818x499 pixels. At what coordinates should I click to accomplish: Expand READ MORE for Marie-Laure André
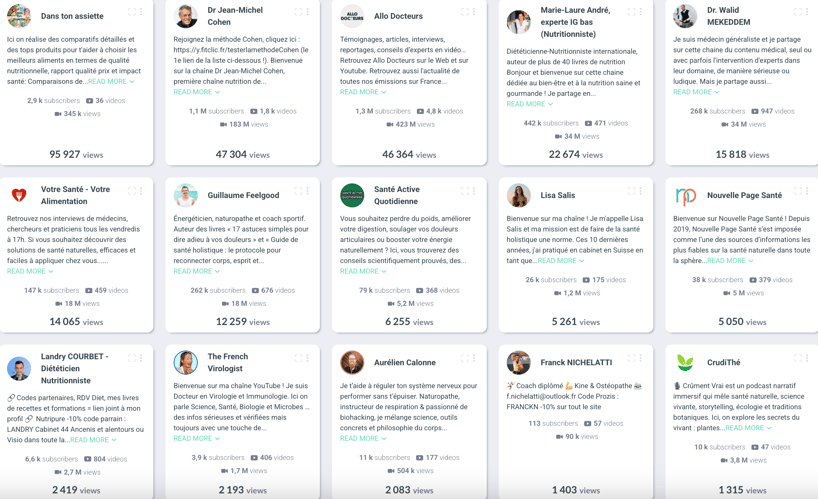pos(529,104)
